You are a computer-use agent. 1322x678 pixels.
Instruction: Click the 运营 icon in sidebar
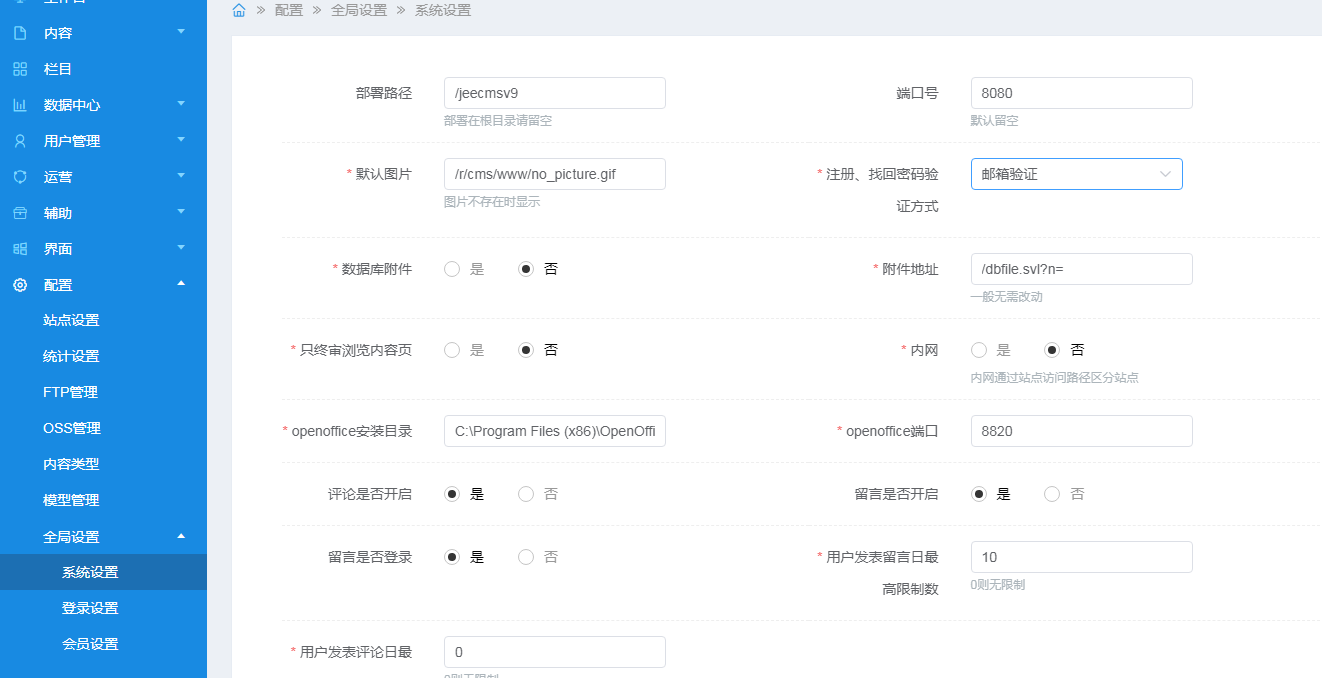click(20, 177)
